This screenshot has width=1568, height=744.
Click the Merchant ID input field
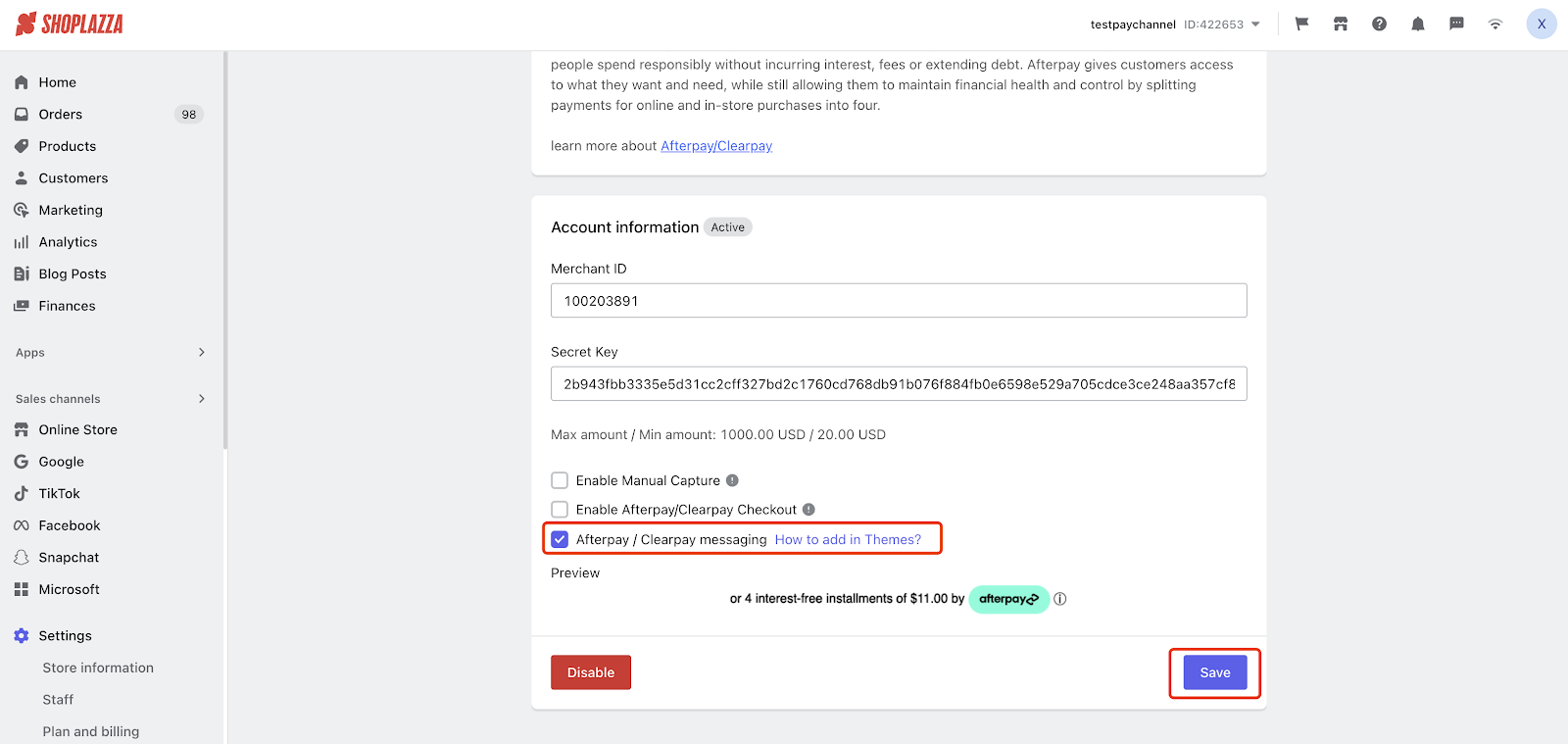coord(899,301)
